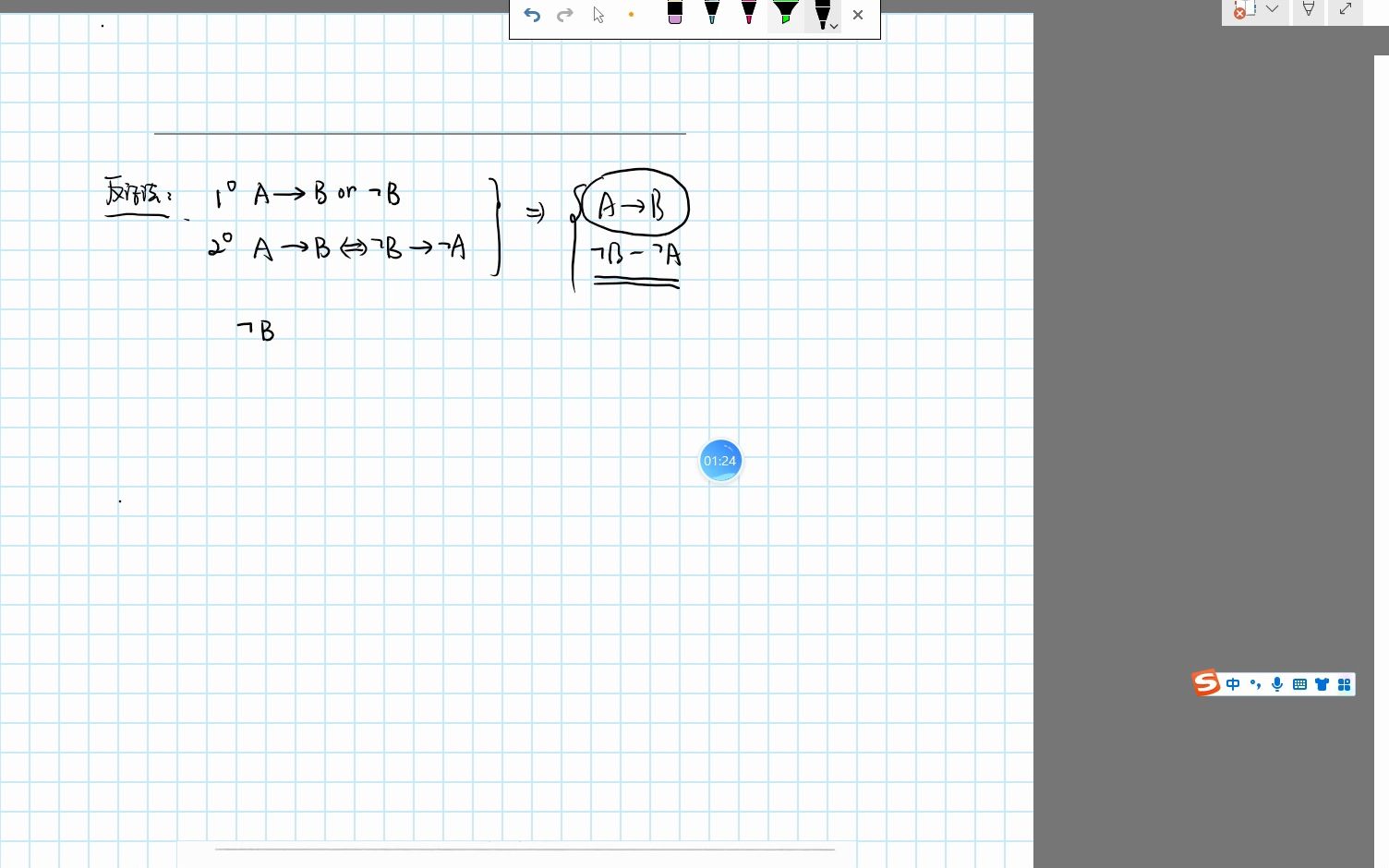This screenshot has width=1389, height=868.
Task: Activate Sogou voice input microphone
Action: click(1277, 684)
